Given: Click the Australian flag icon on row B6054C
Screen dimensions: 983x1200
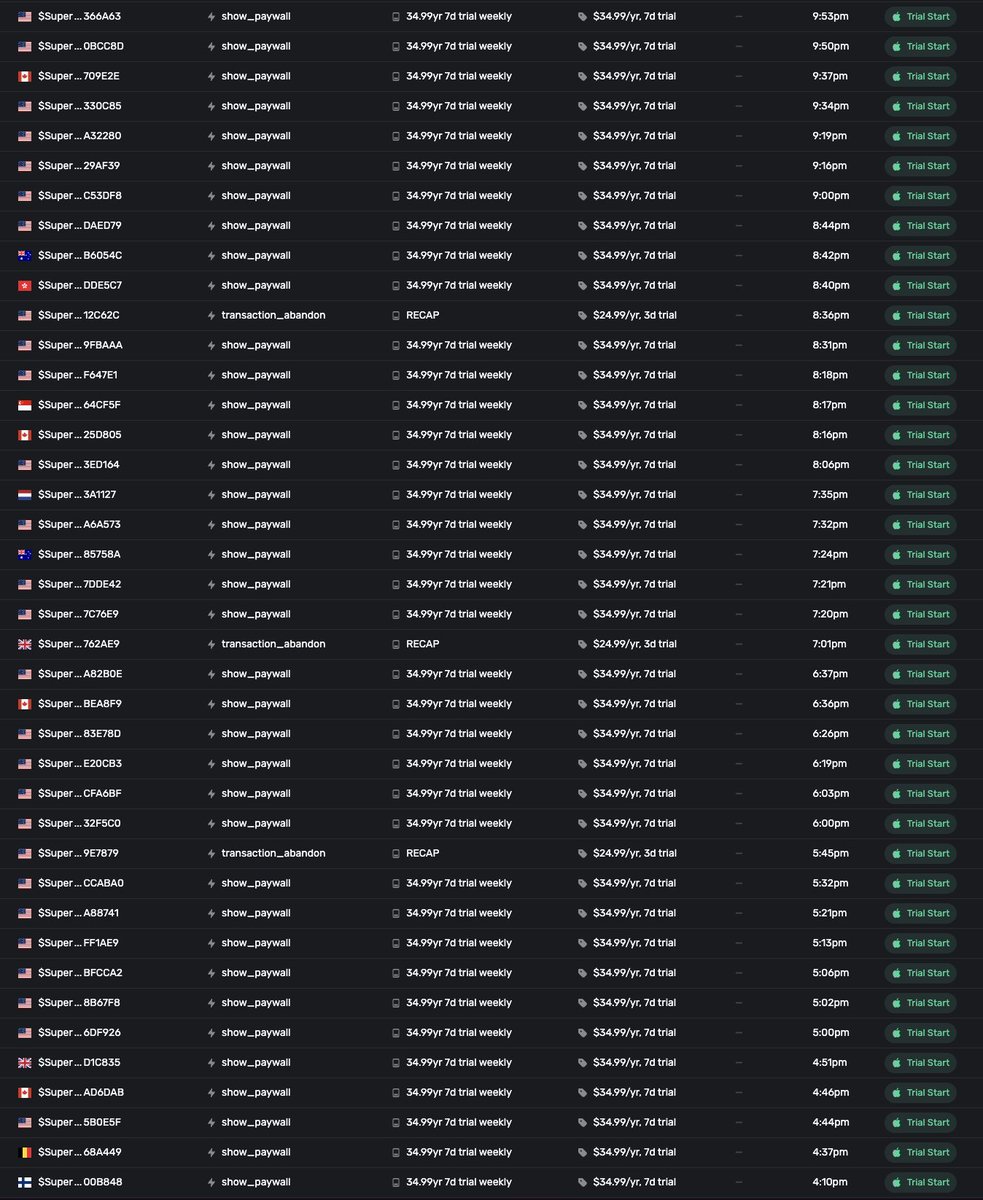Looking at the screenshot, I should pos(25,256).
